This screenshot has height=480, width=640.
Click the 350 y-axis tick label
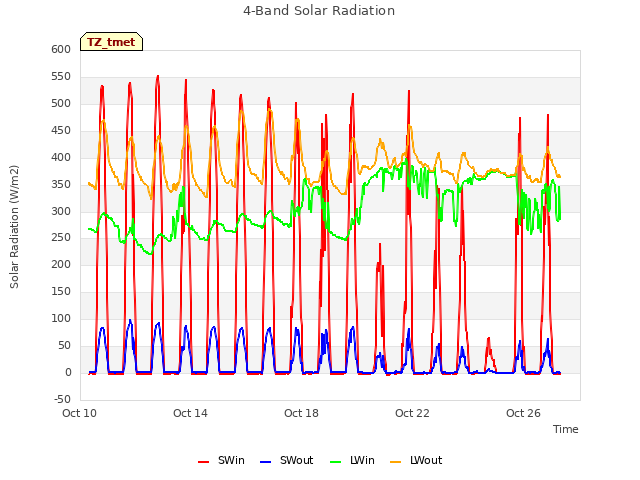(x=61, y=184)
